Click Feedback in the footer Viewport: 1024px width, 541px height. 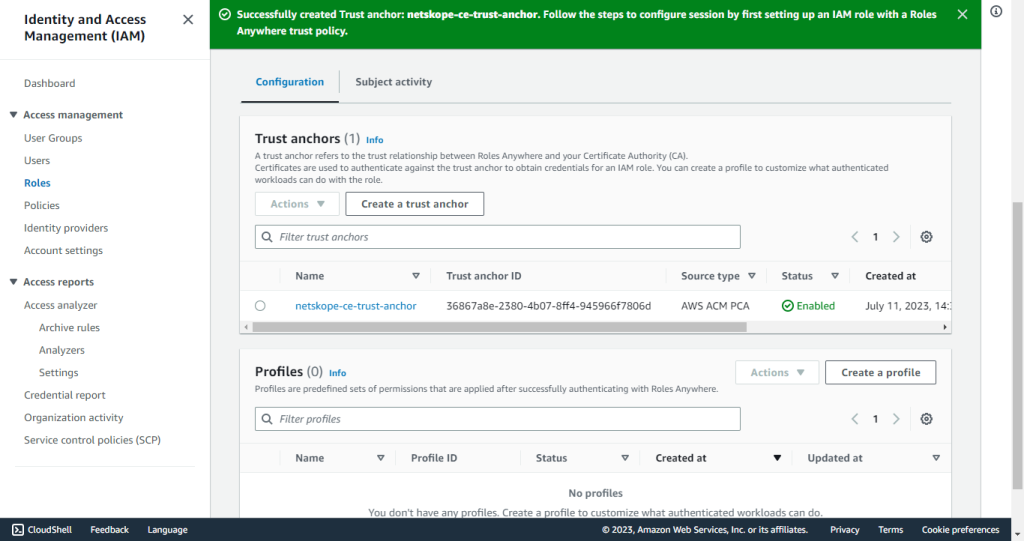(x=109, y=530)
